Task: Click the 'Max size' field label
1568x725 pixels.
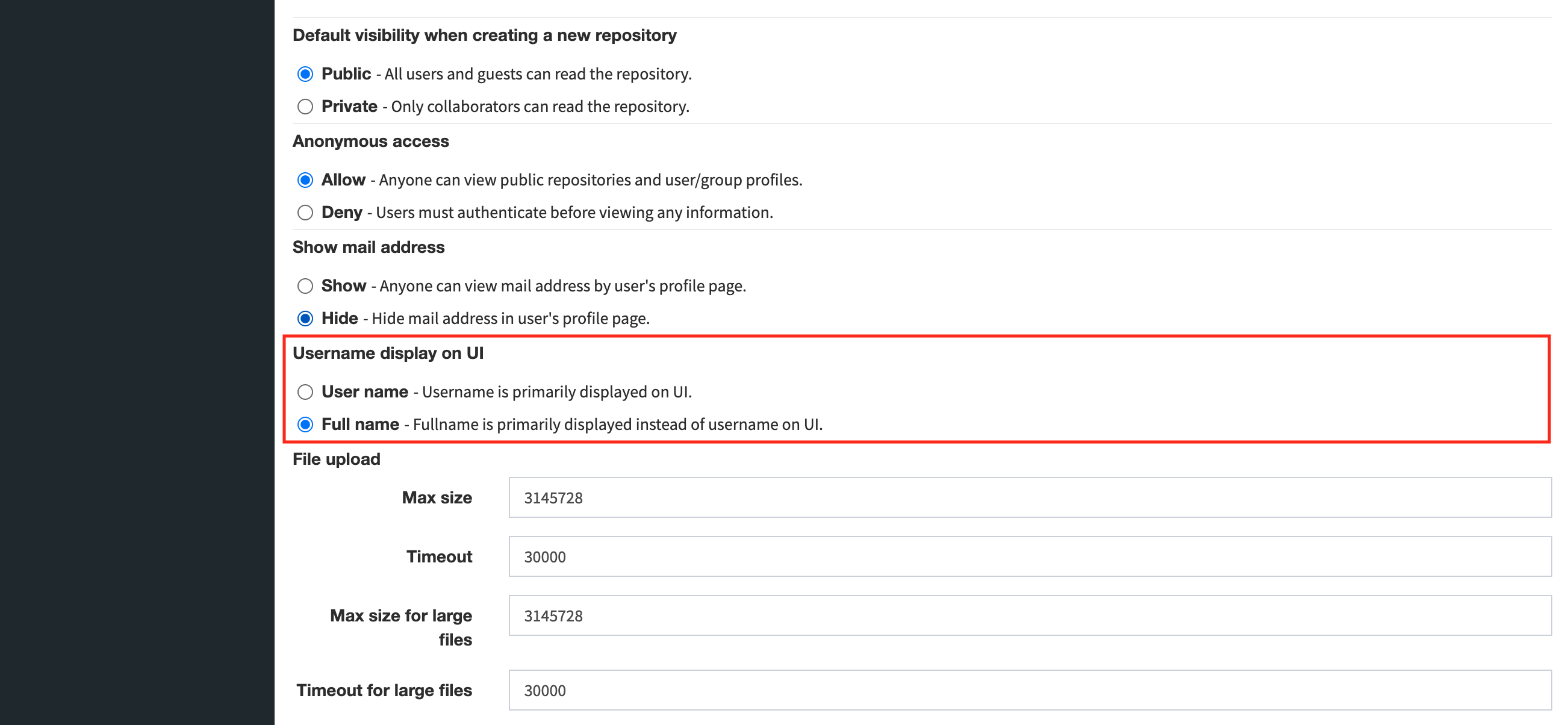Action: [437, 497]
